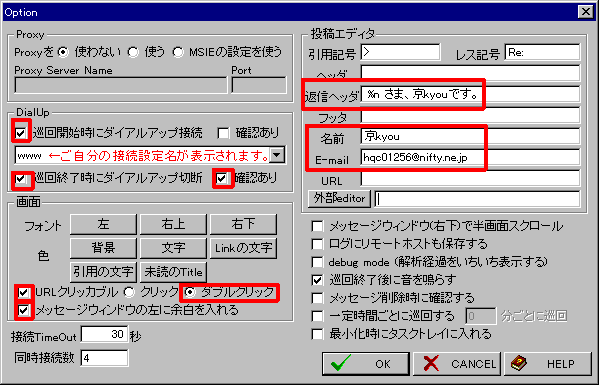Click the フッタ input field
The image size is (599, 385).
click(470, 115)
